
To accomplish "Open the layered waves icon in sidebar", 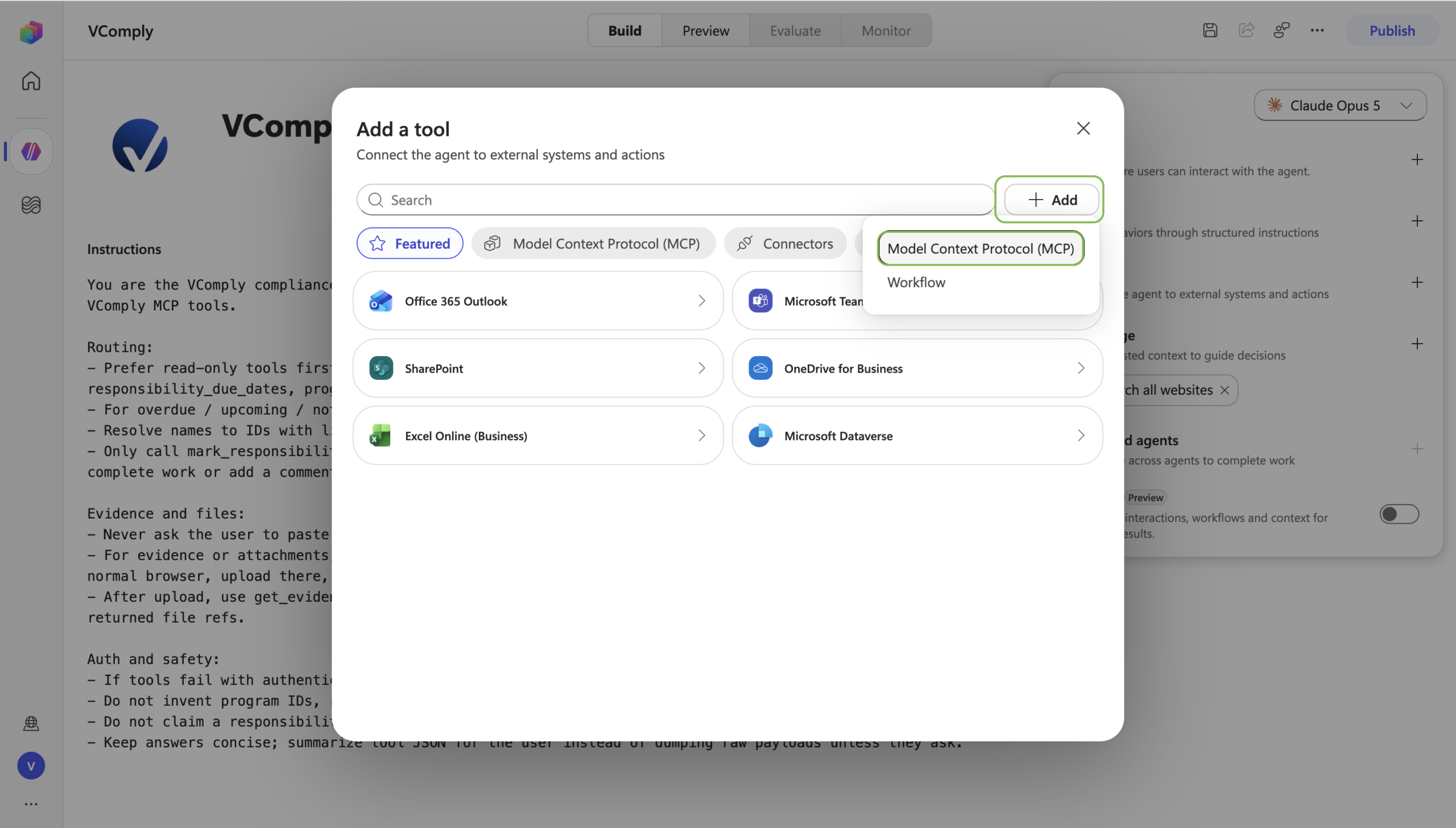I will click(x=31, y=205).
